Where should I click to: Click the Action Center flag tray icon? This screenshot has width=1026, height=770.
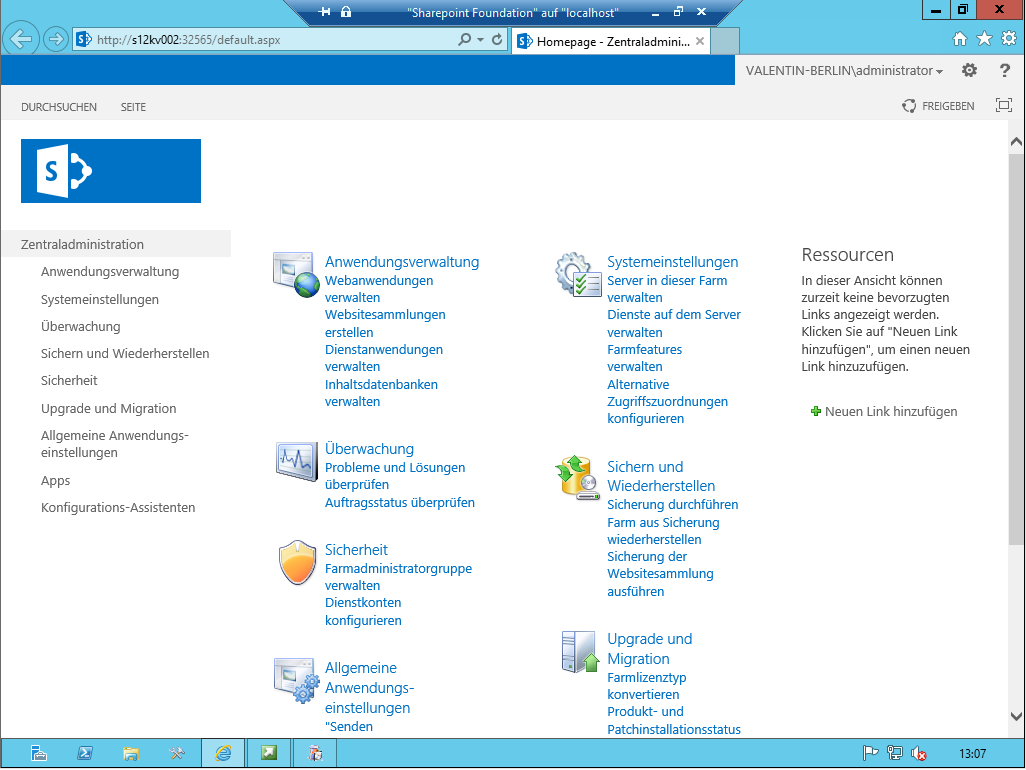tap(870, 754)
